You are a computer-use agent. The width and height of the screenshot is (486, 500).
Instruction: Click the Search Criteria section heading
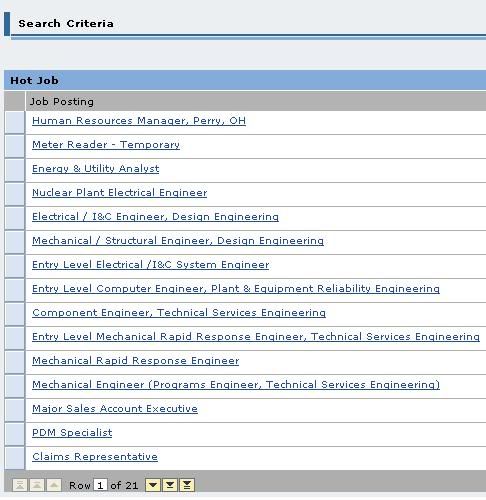point(66,24)
